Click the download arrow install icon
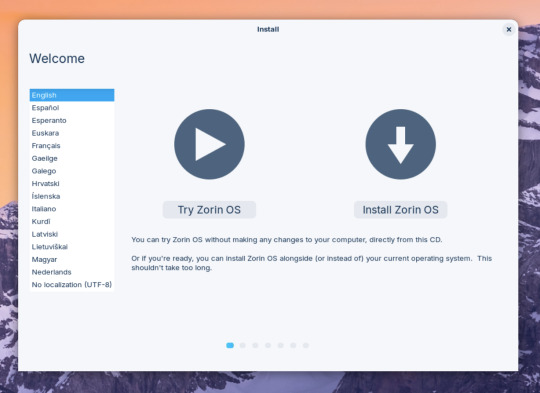Viewport: 540px width, 393px height. point(401,144)
